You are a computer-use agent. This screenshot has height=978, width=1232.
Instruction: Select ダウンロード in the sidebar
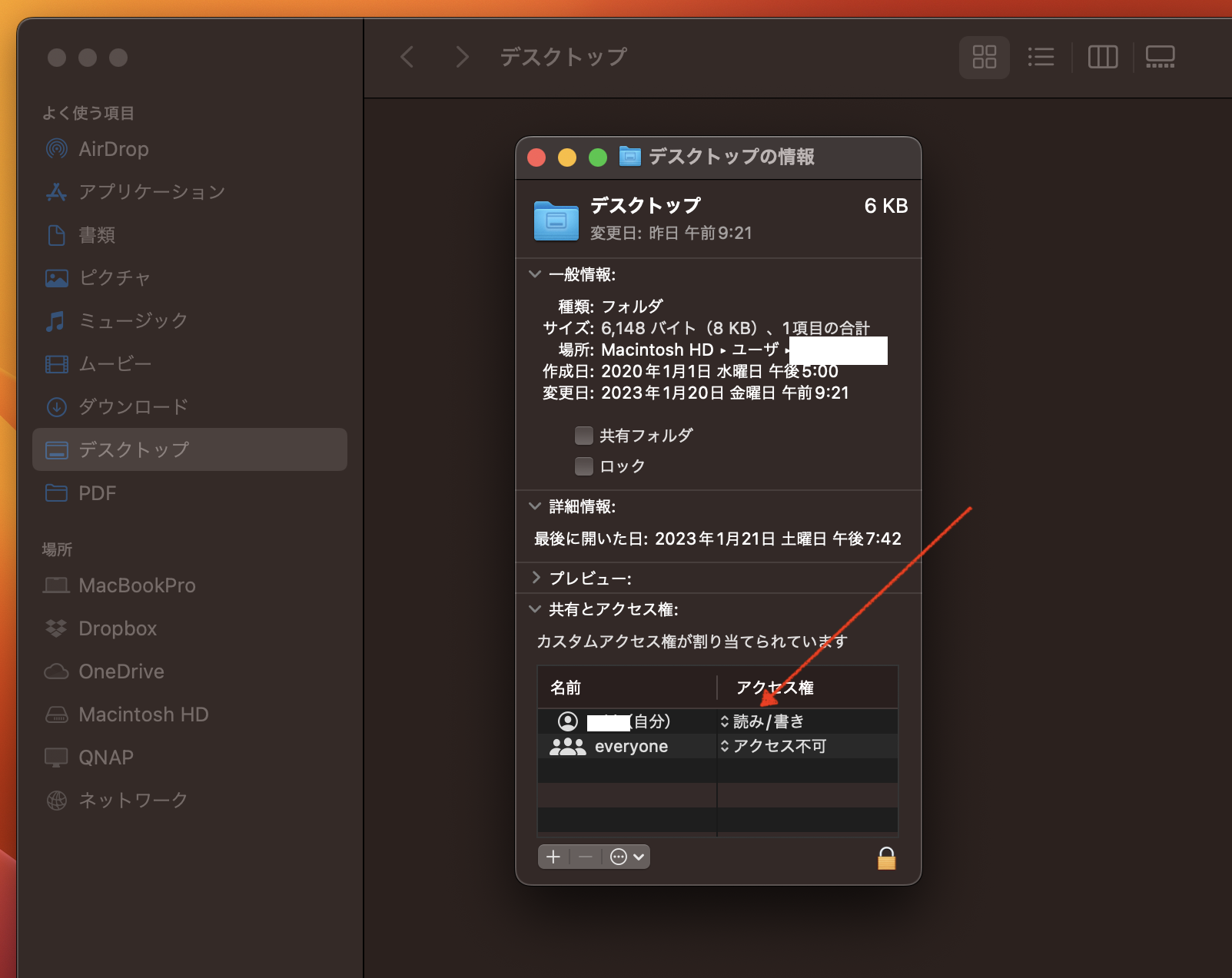tap(133, 406)
